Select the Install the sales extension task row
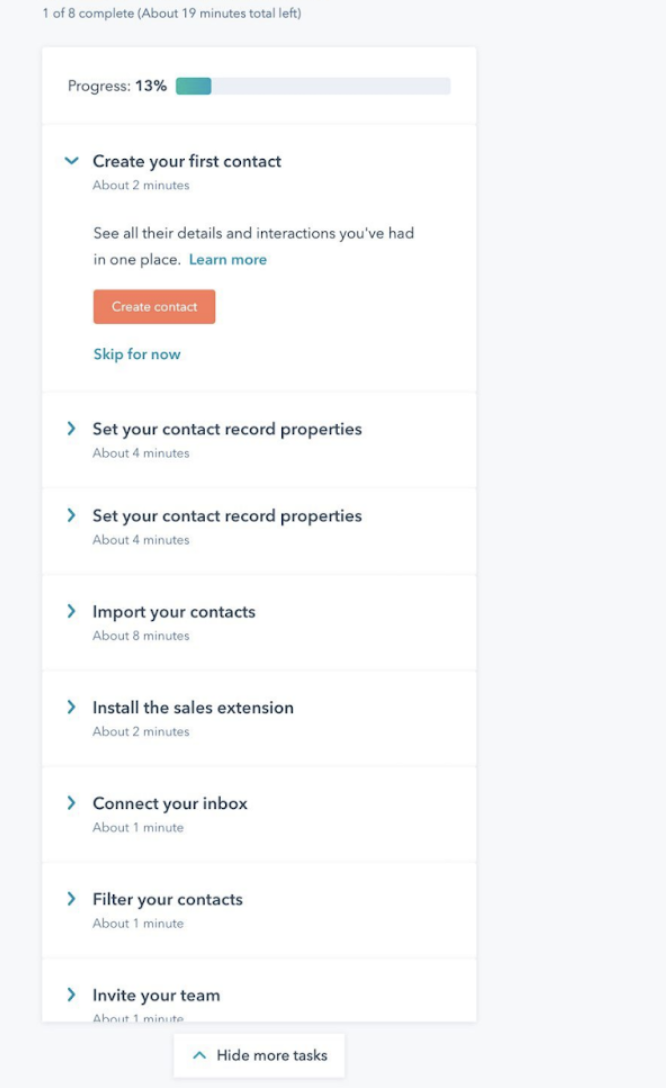 point(193,707)
